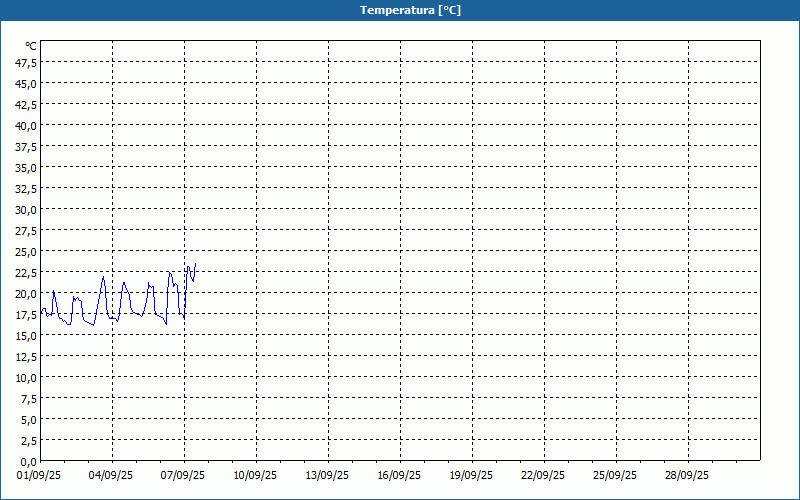The image size is (800, 500).
Task: Select the 17,5 y-axis label
Action: [x=27, y=315]
